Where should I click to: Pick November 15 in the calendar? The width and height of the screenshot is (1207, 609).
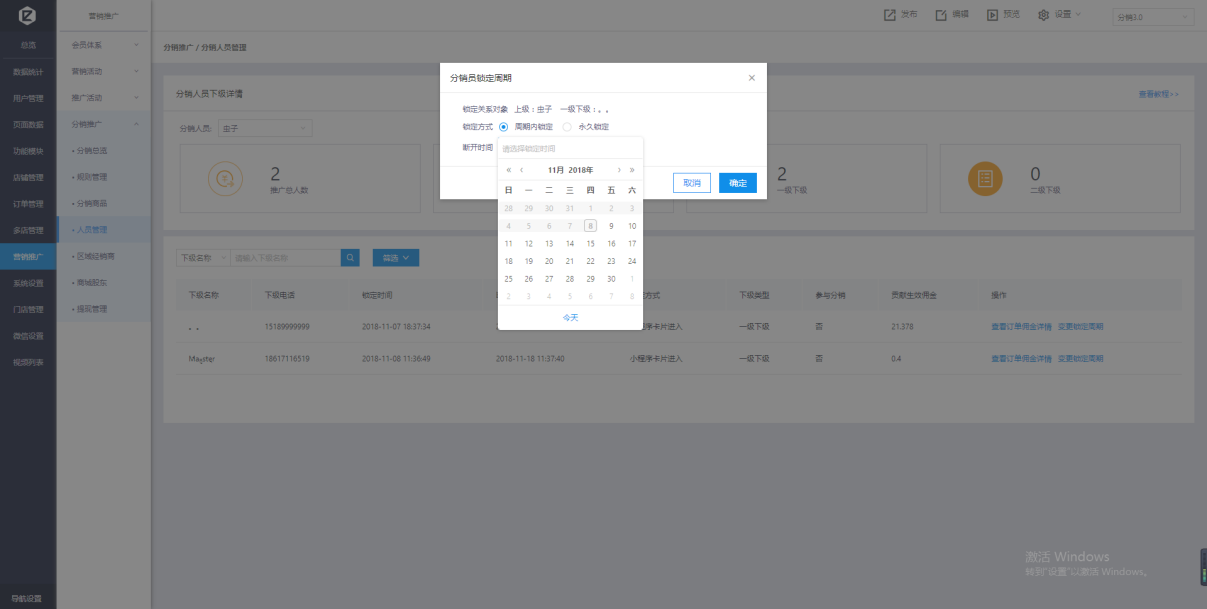pyautogui.click(x=590, y=244)
